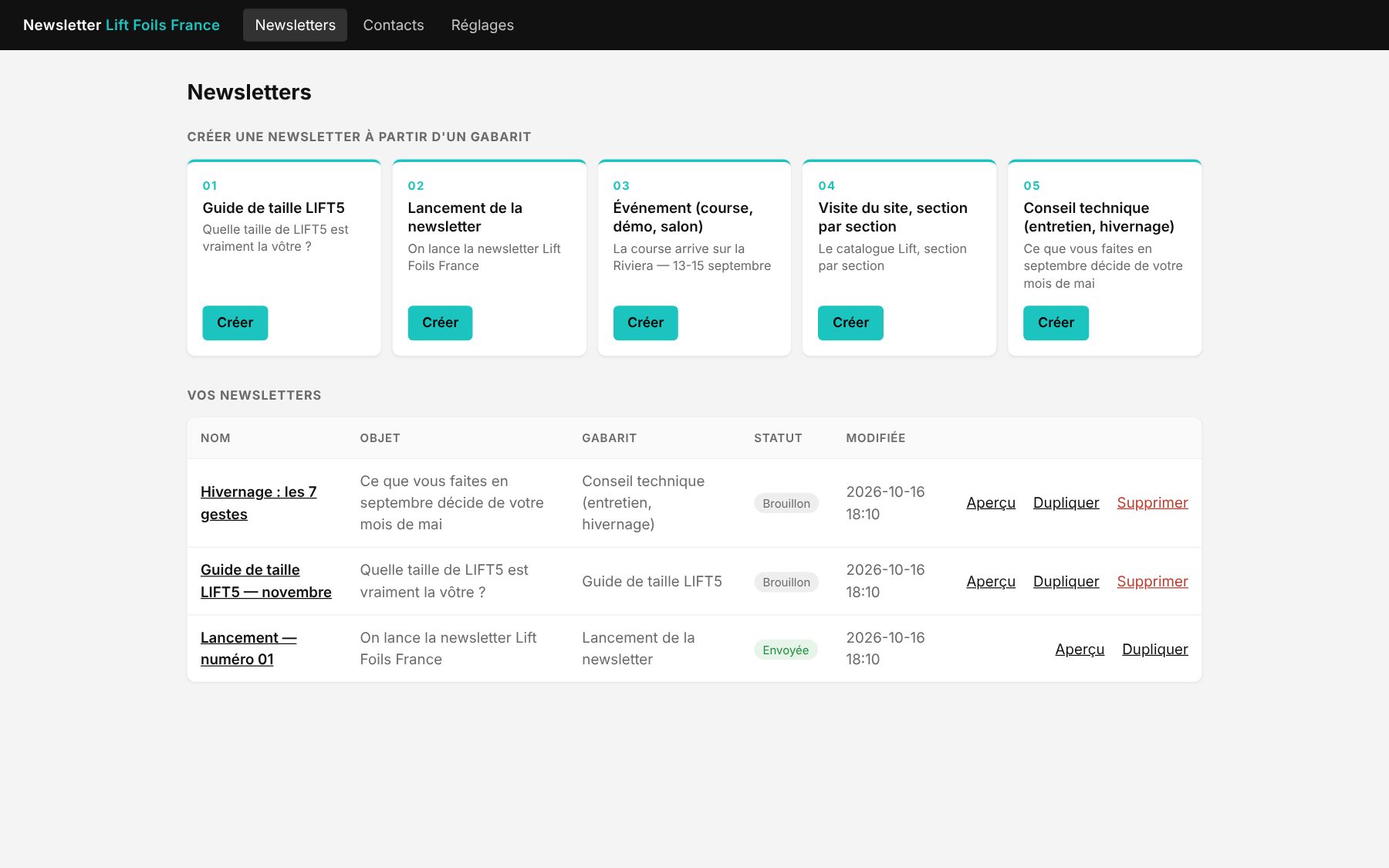
Task: Click the MODIFIÉE column header
Action: 875,437
